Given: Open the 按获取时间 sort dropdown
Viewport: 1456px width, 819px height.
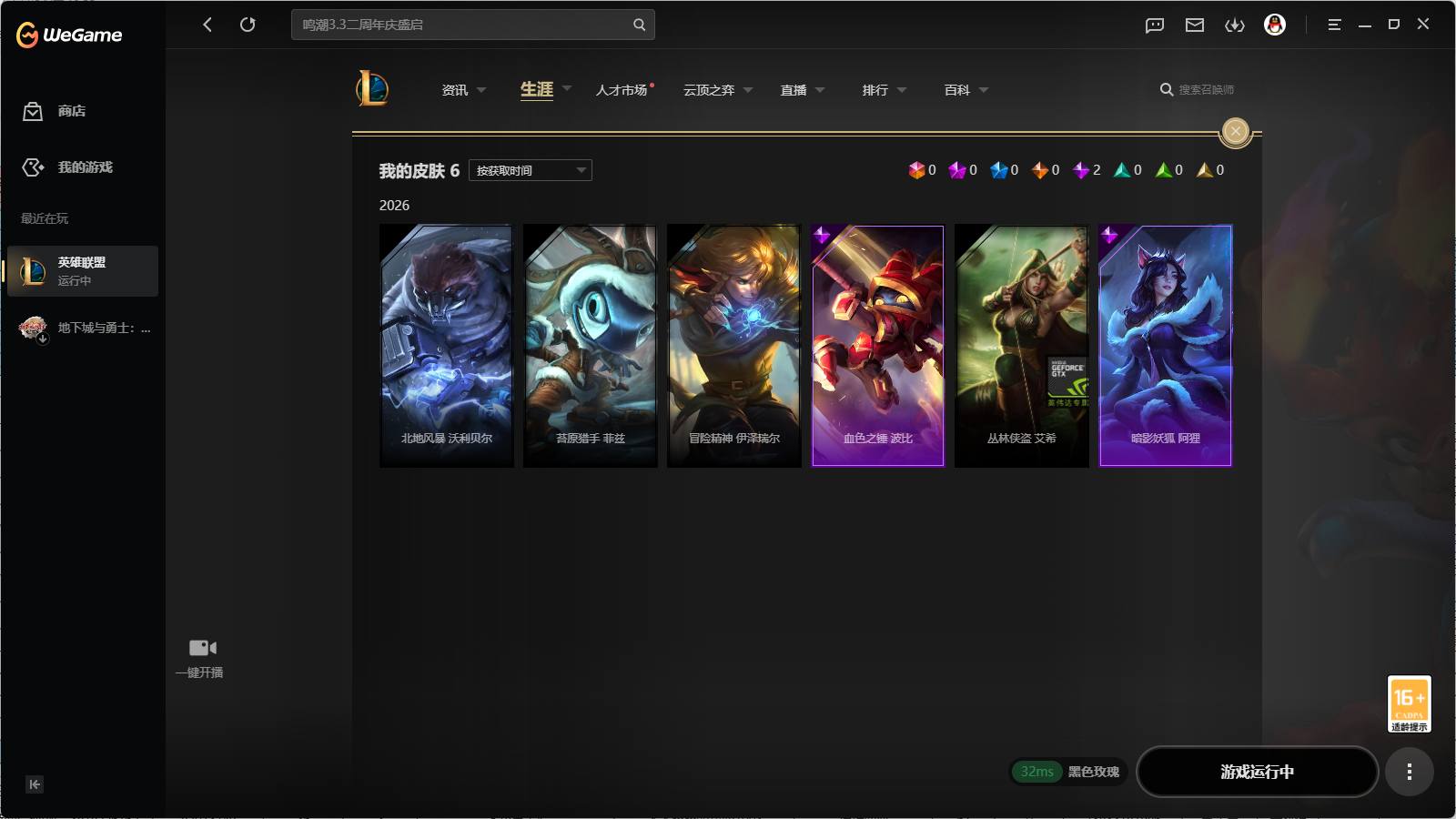Looking at the screenshot, I should (531, 170).
